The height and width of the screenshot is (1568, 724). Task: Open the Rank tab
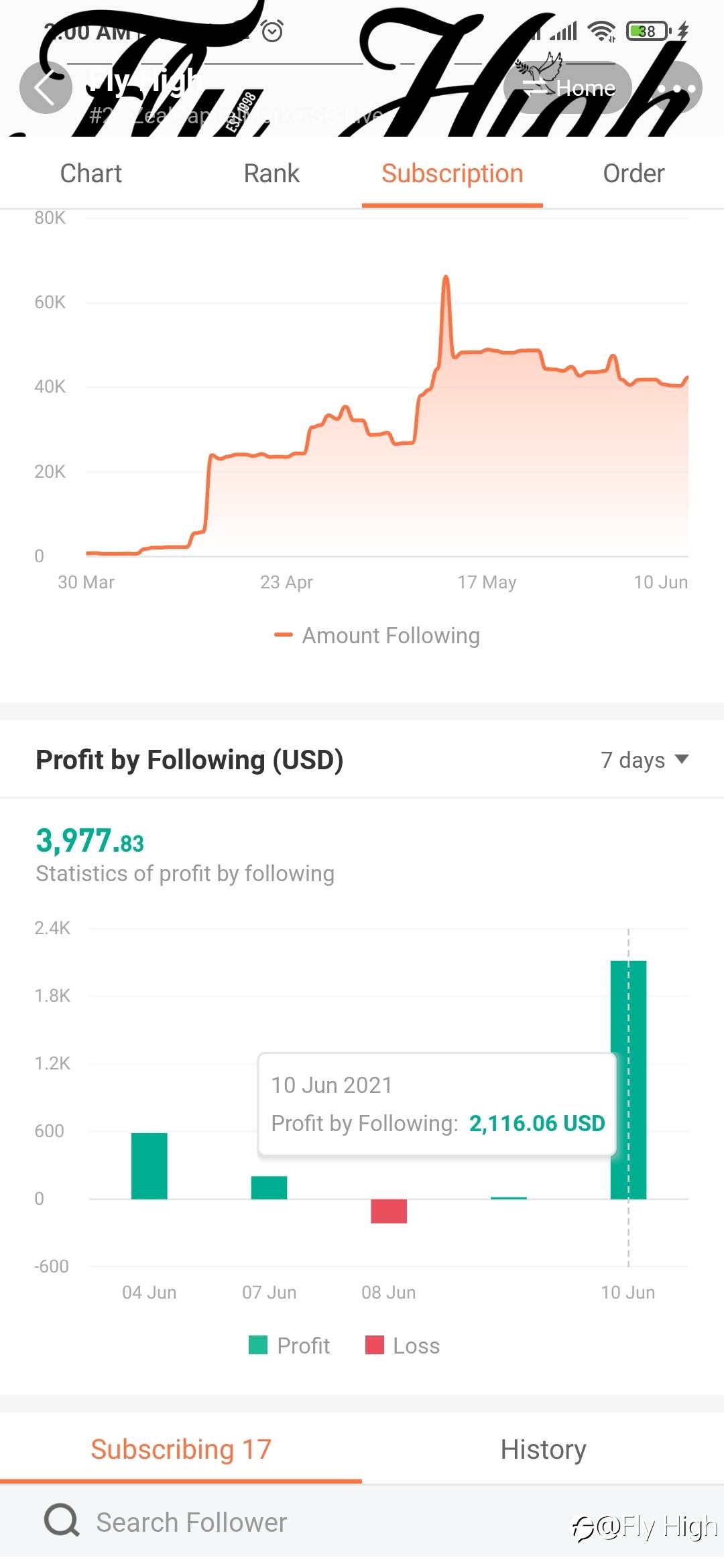[271, 174]
